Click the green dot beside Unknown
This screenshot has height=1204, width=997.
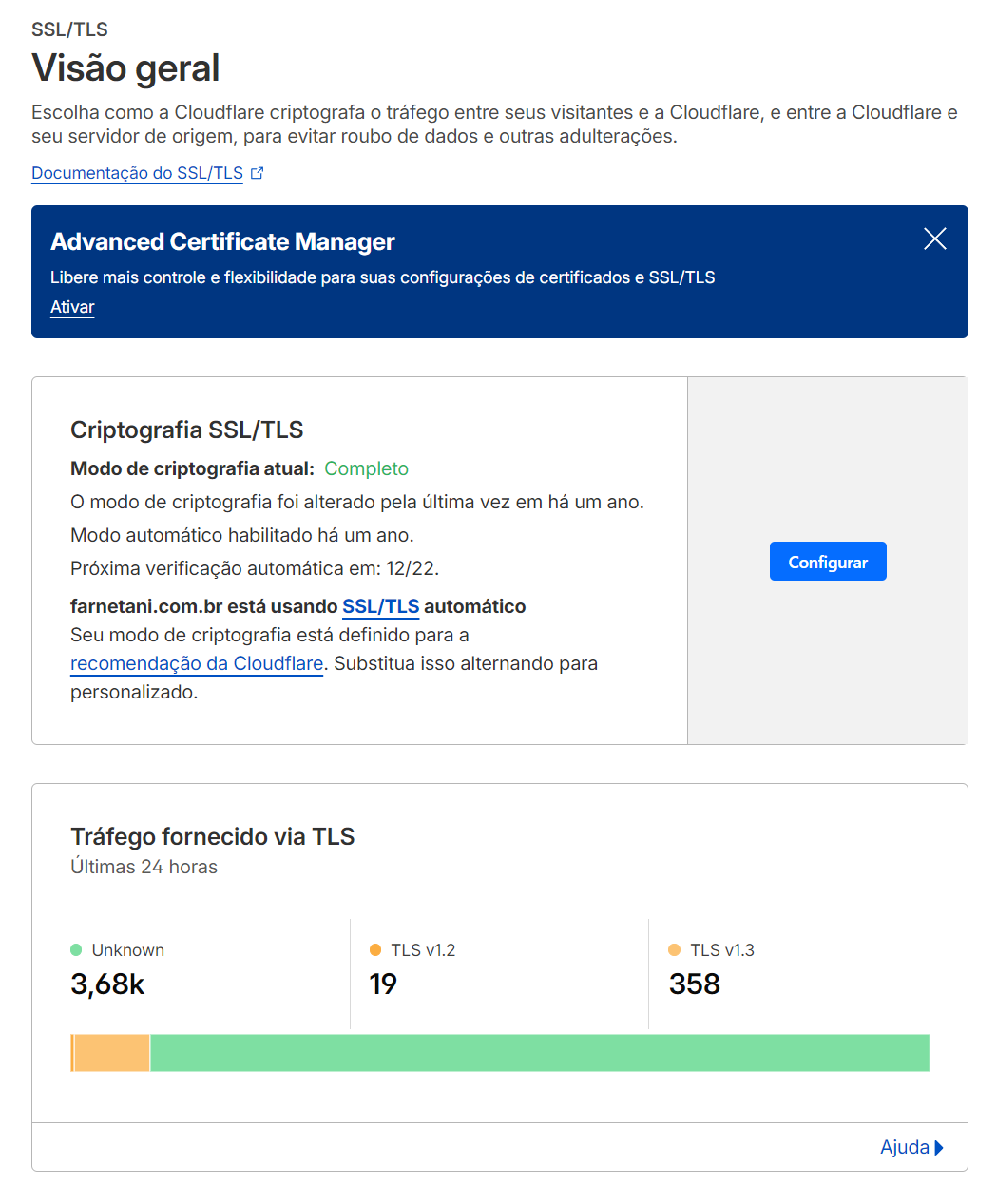tap(76, 950)
